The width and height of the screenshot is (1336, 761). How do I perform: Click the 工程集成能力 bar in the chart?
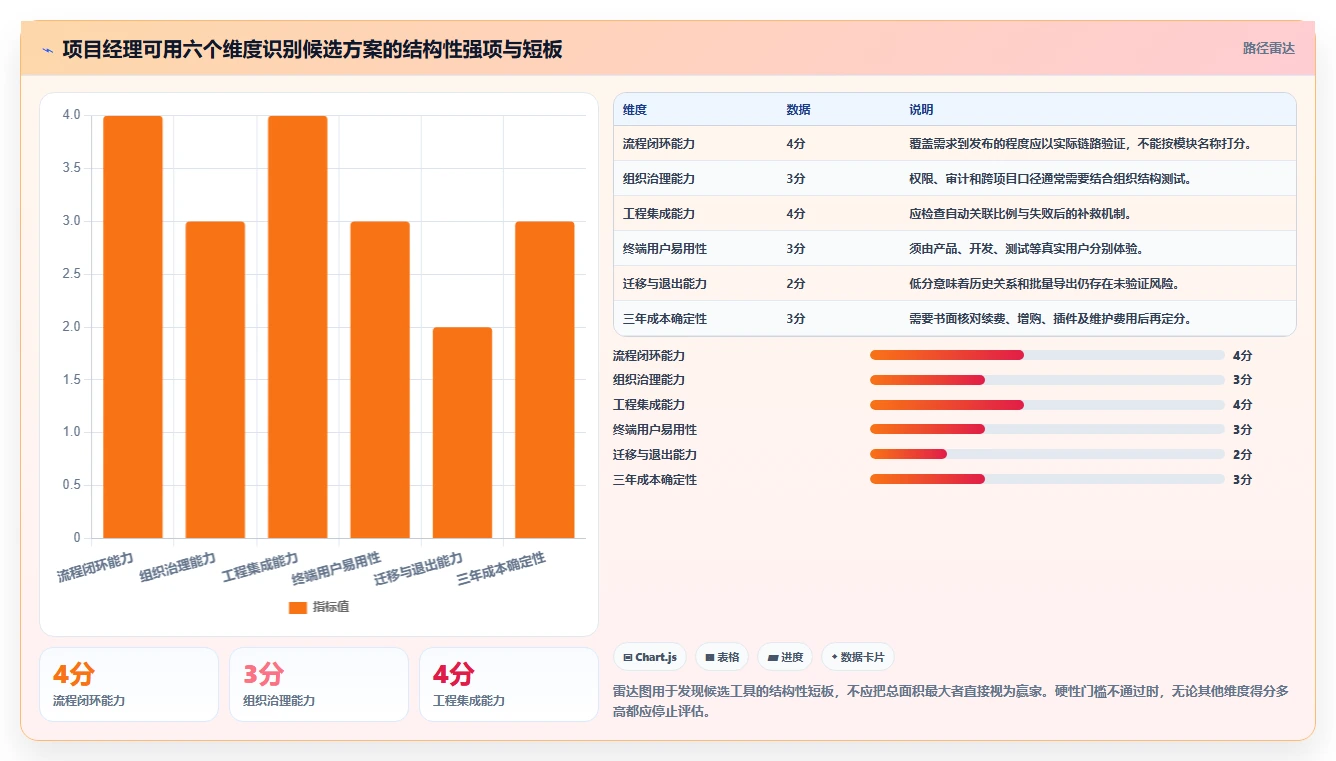[298, 327]
